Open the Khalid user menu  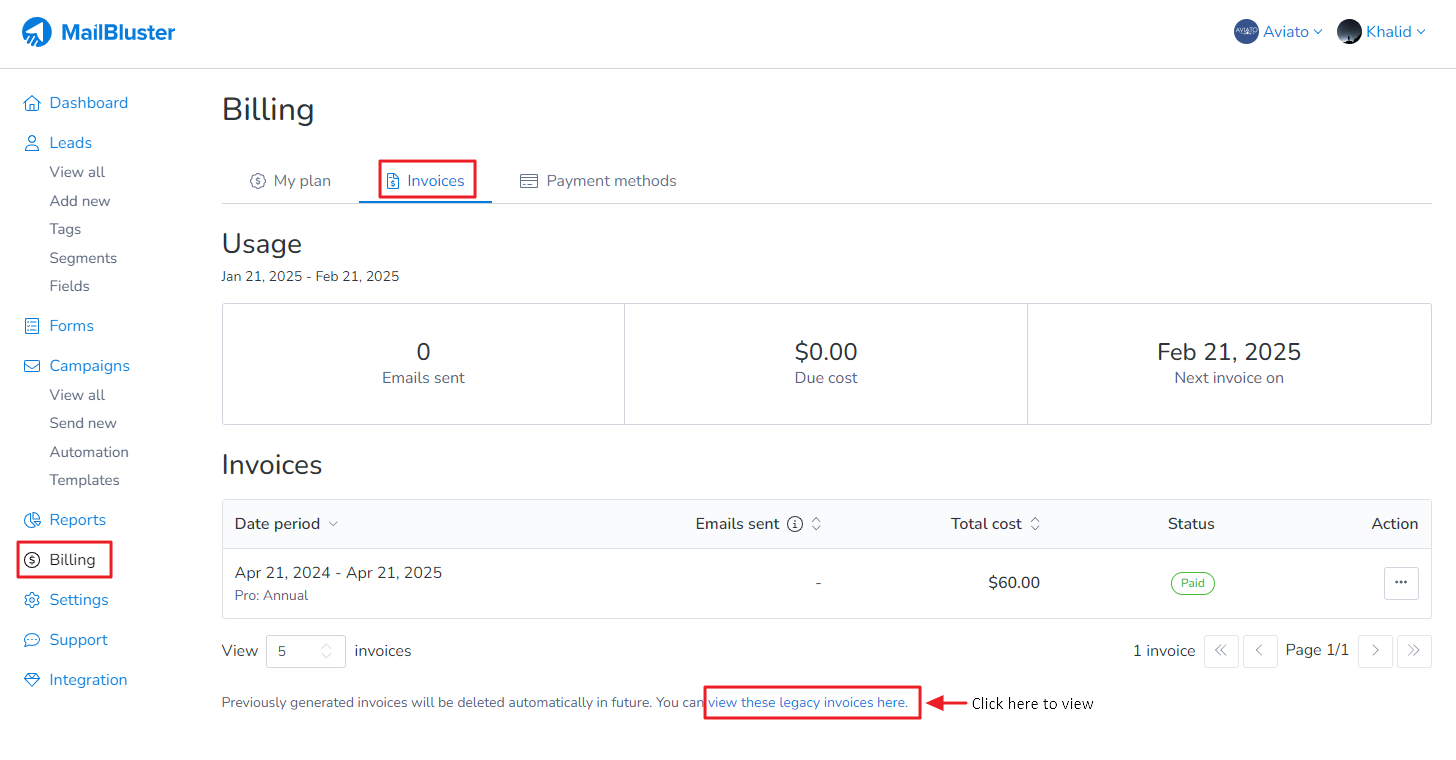click(1381, 32)
